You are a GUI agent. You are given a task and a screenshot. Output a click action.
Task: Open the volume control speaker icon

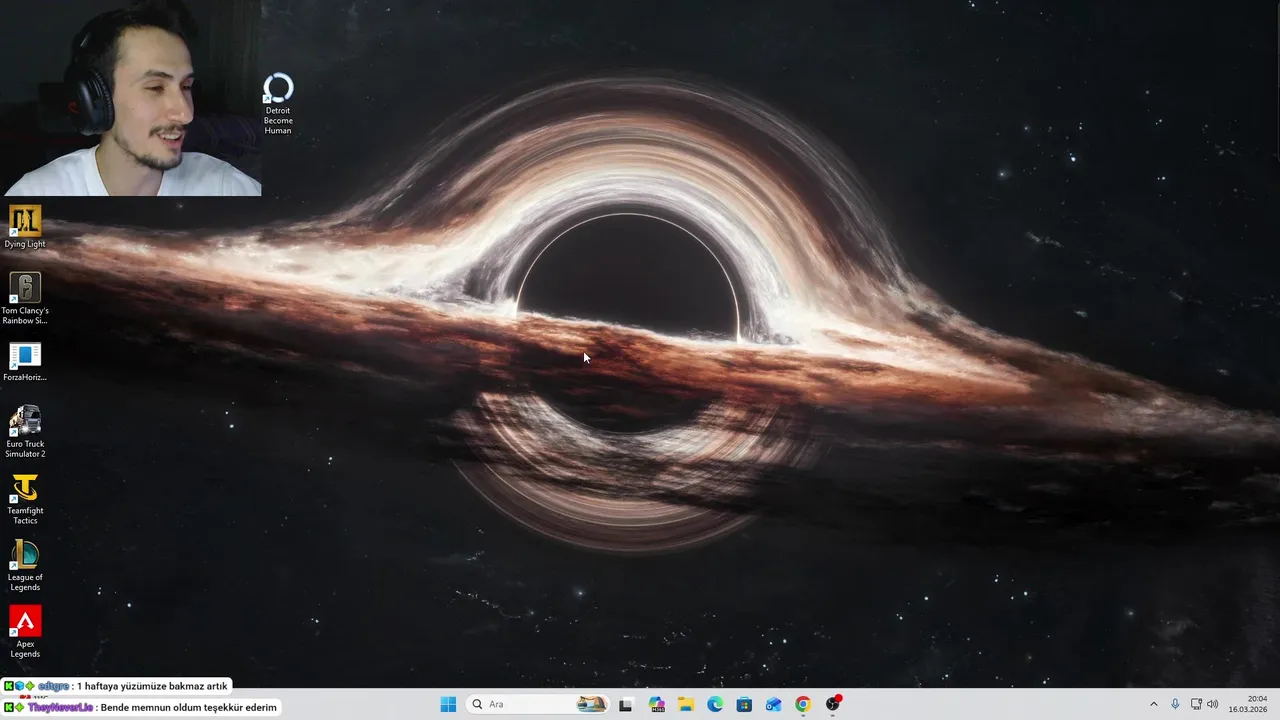tap(1213, 704)
